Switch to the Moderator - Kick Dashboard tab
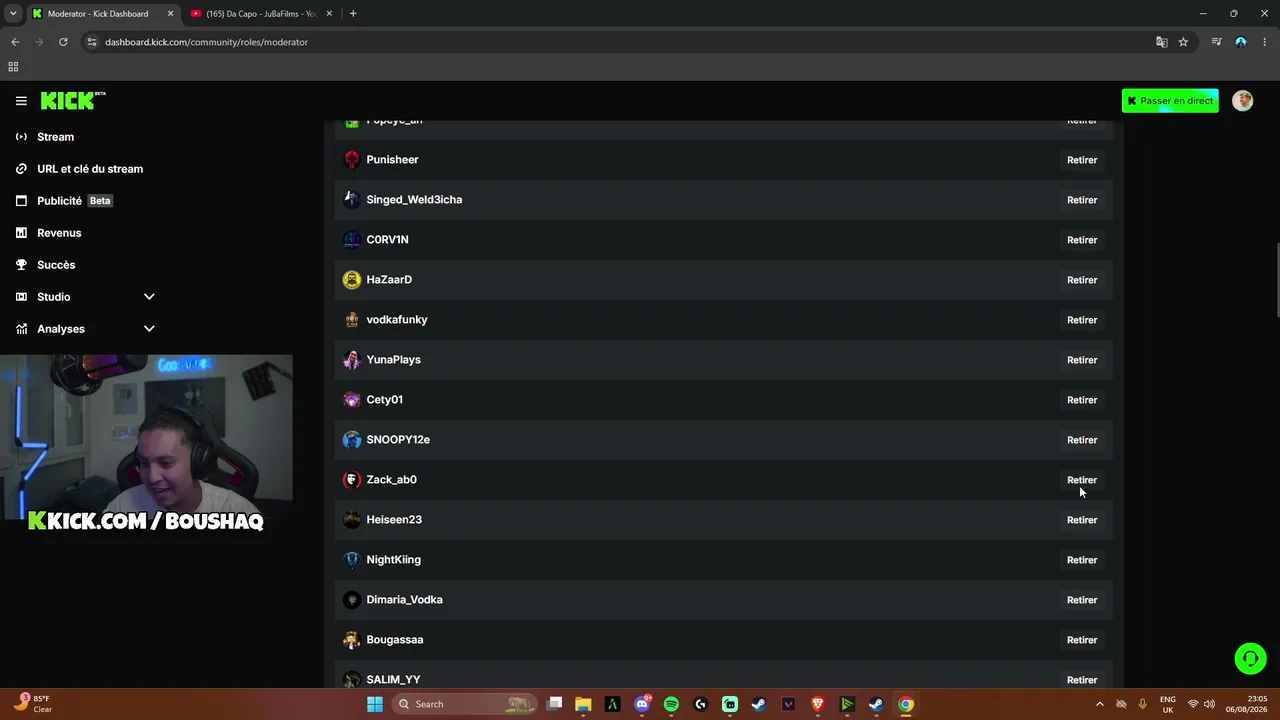Screen dimensions: 1280x720 pos(102,14)
